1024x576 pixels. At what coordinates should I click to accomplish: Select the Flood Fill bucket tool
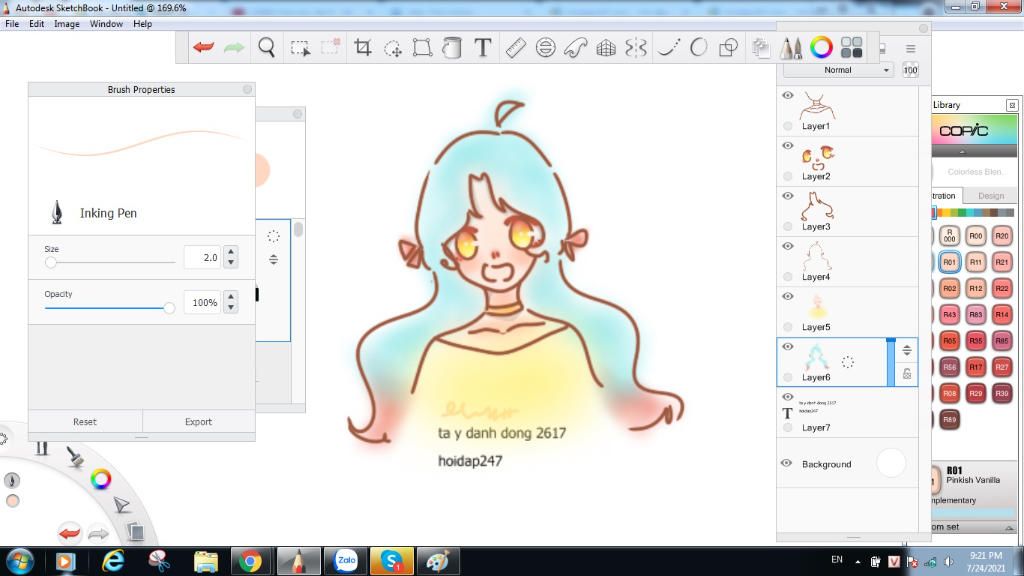(451, 48)
